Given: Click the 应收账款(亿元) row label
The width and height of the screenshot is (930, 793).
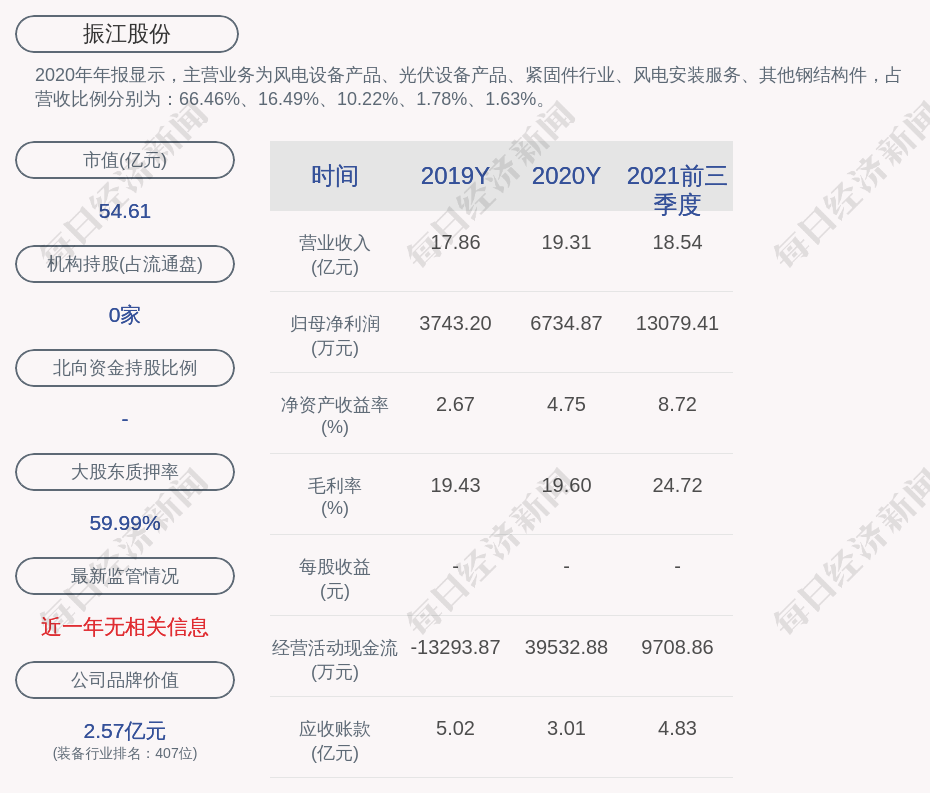Looking at the screenshot, I should [x=334, y=741].
